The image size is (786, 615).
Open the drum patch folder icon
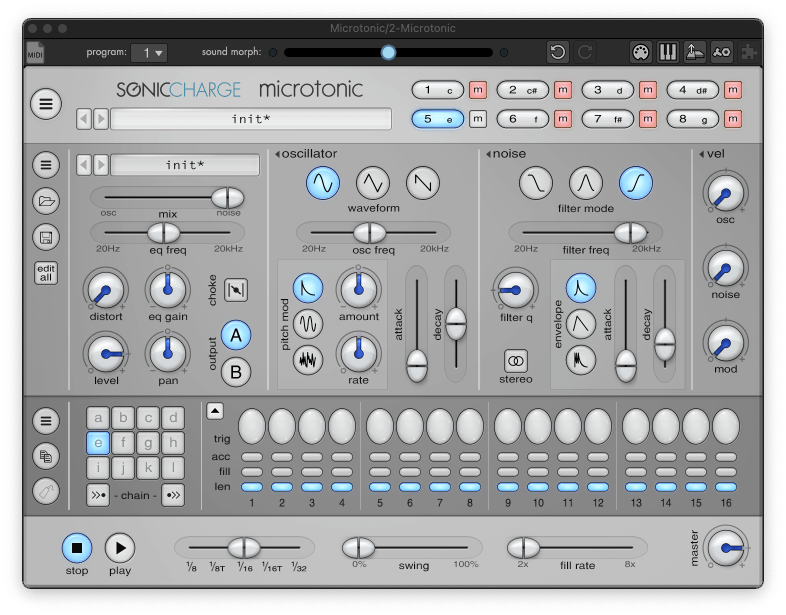(x=46, y=200)
